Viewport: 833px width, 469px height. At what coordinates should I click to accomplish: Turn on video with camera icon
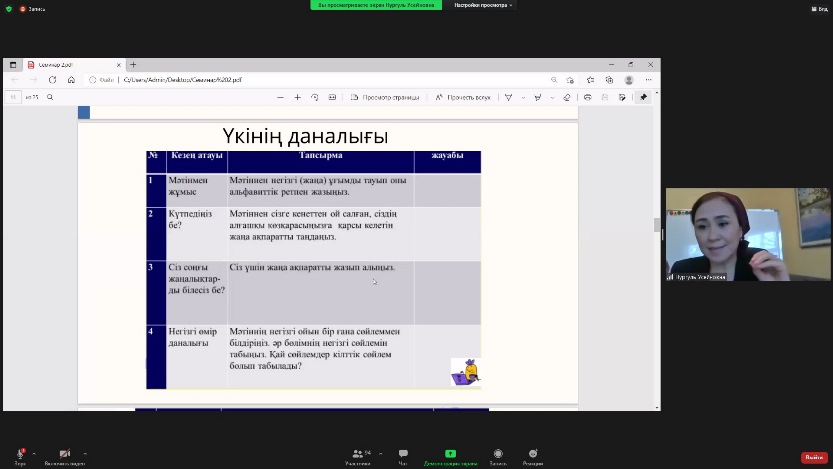(x=65, y=454)
